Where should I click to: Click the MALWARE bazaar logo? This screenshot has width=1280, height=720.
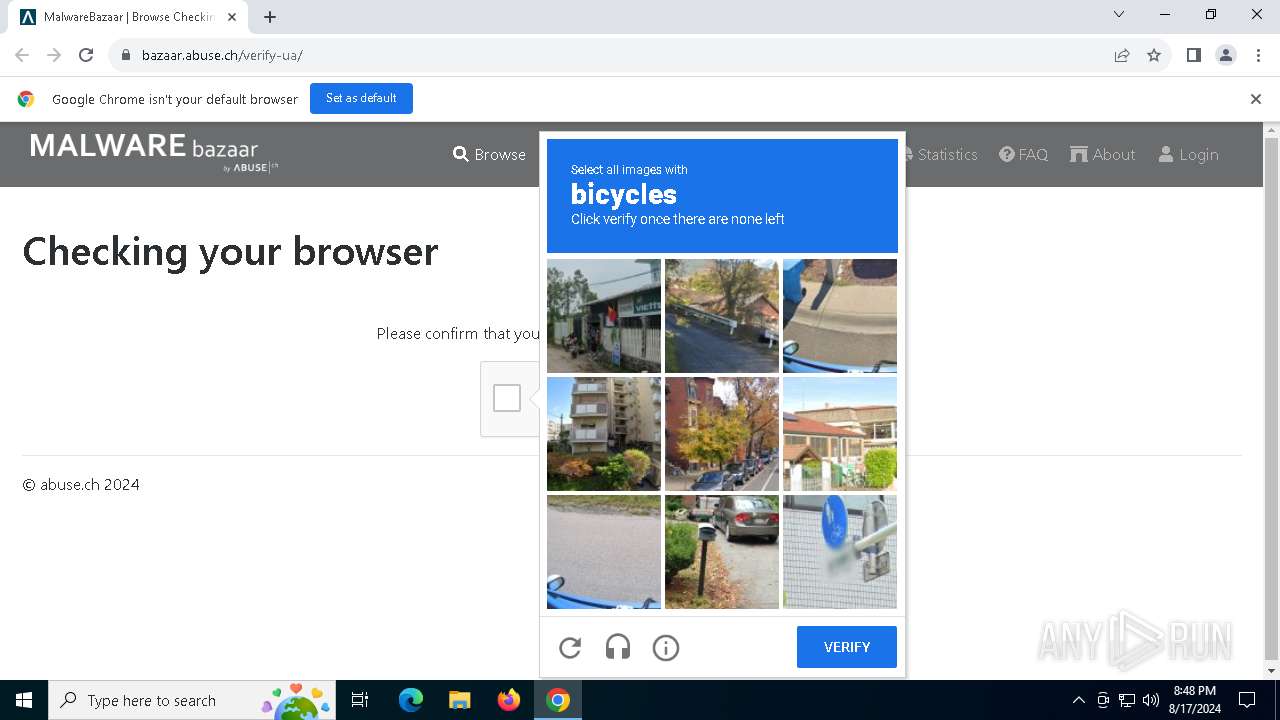154,152
